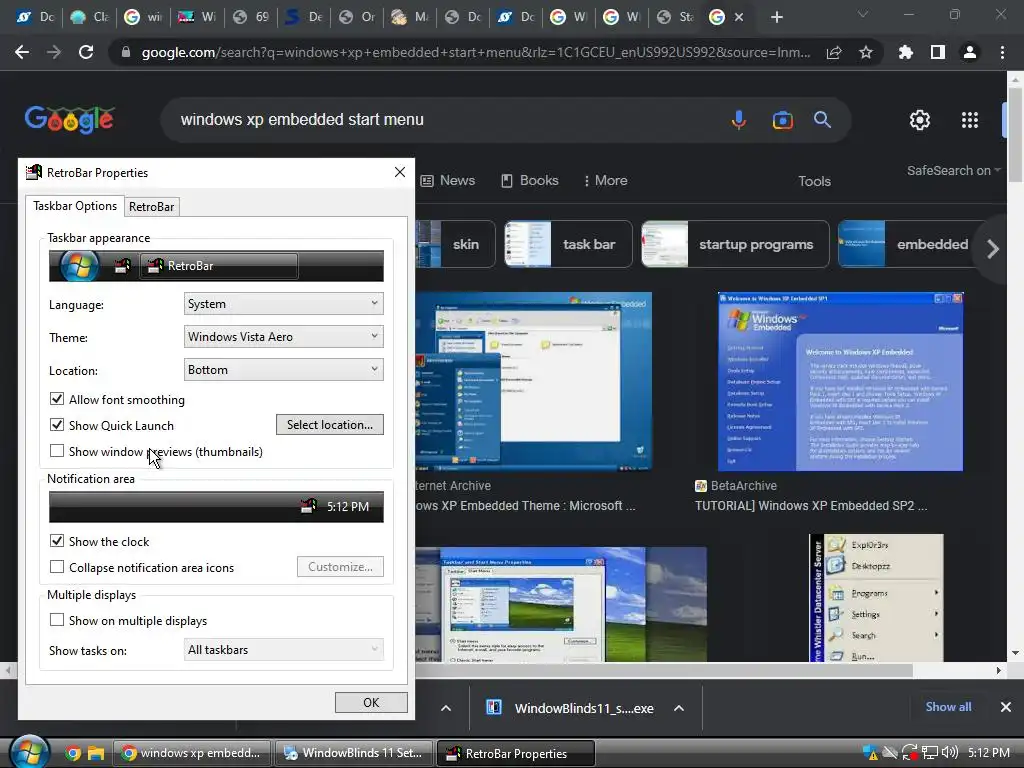Click Show all downloads

[948, 707]
